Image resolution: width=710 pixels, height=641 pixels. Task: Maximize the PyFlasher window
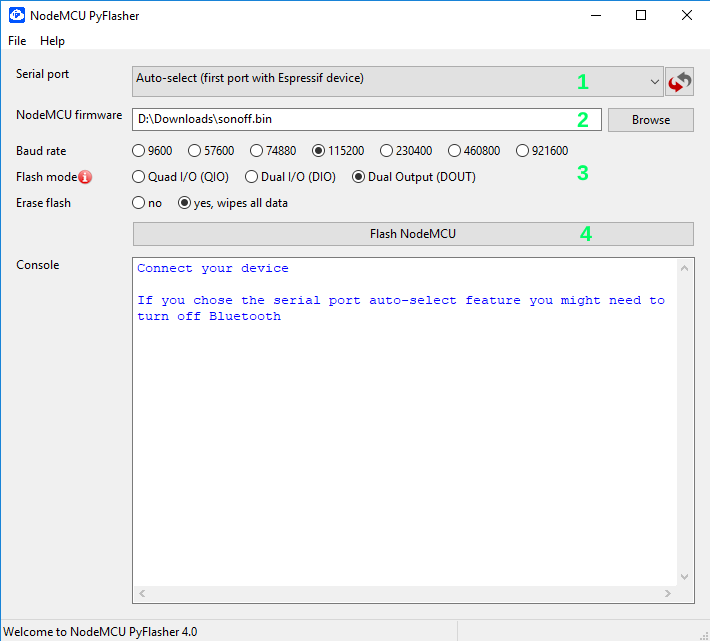point(641,15)
